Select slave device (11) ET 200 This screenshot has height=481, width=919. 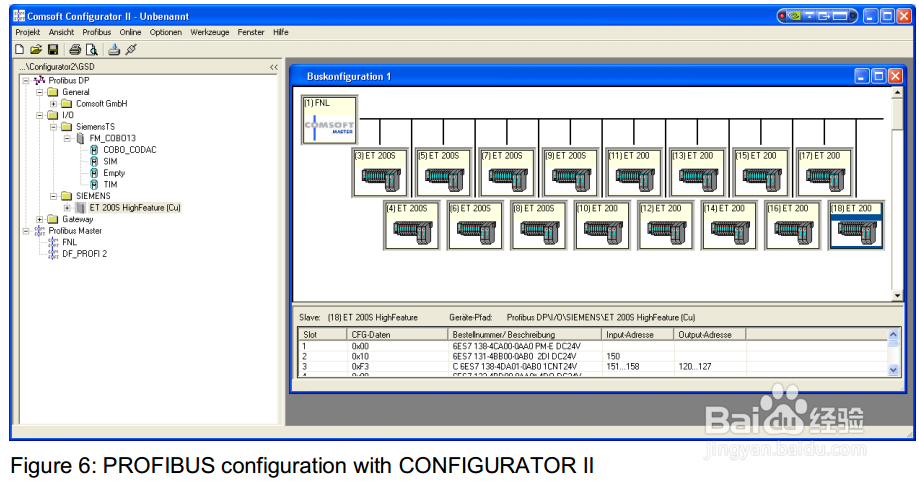[635, 172]
